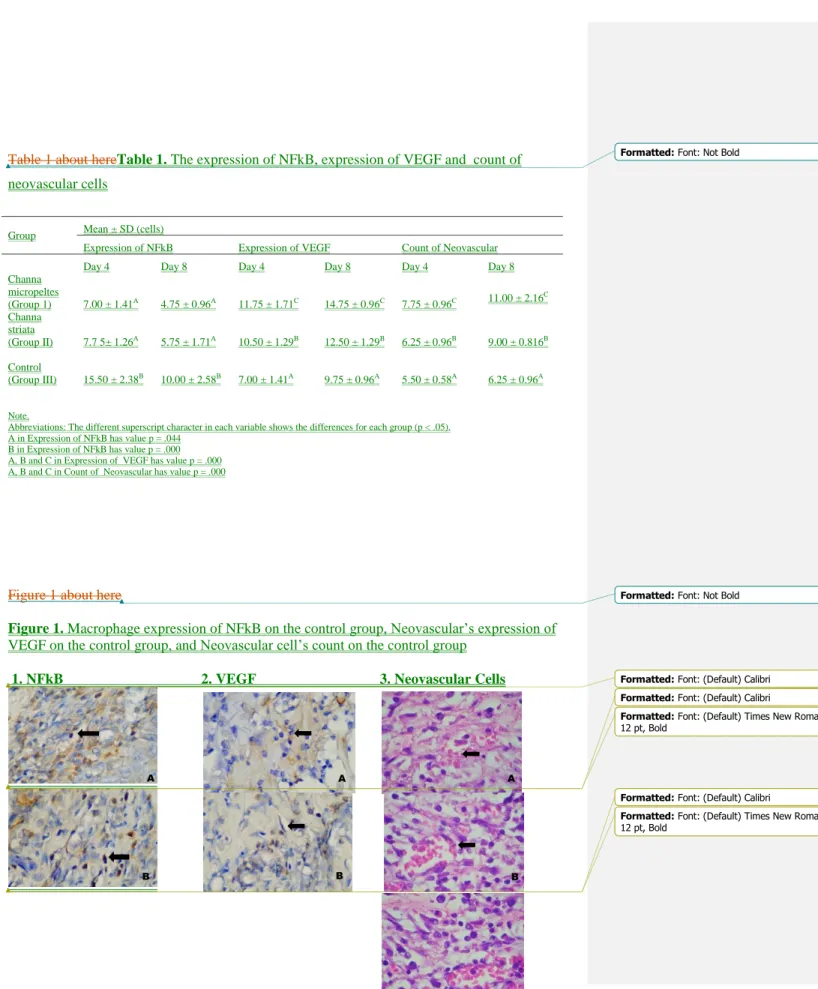
Task: Click 'Day 8' under Expression of VEGF
Action: pos(337,266)
